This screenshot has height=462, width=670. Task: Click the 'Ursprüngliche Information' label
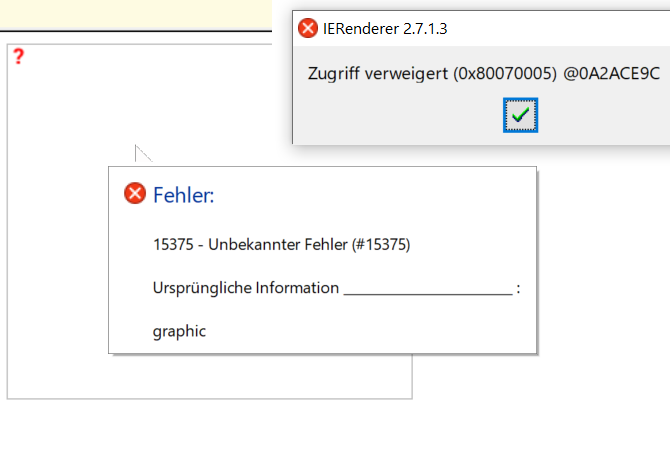(246, 288)
